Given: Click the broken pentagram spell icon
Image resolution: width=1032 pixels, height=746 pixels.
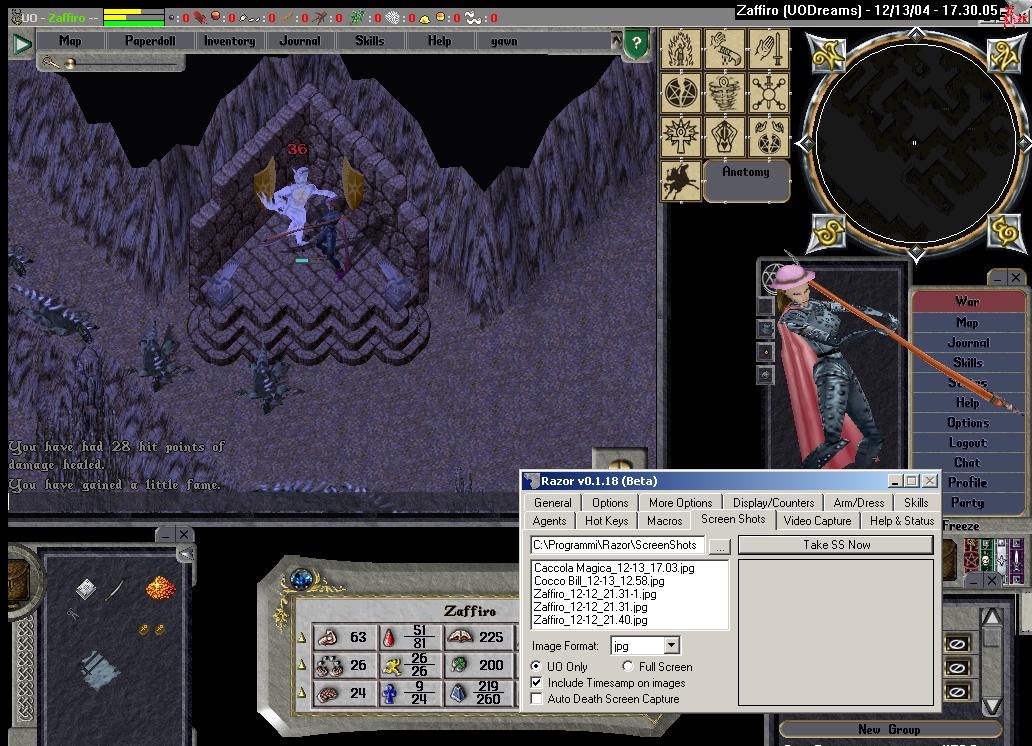Looking at the screenshot, I should pos(681,93).
